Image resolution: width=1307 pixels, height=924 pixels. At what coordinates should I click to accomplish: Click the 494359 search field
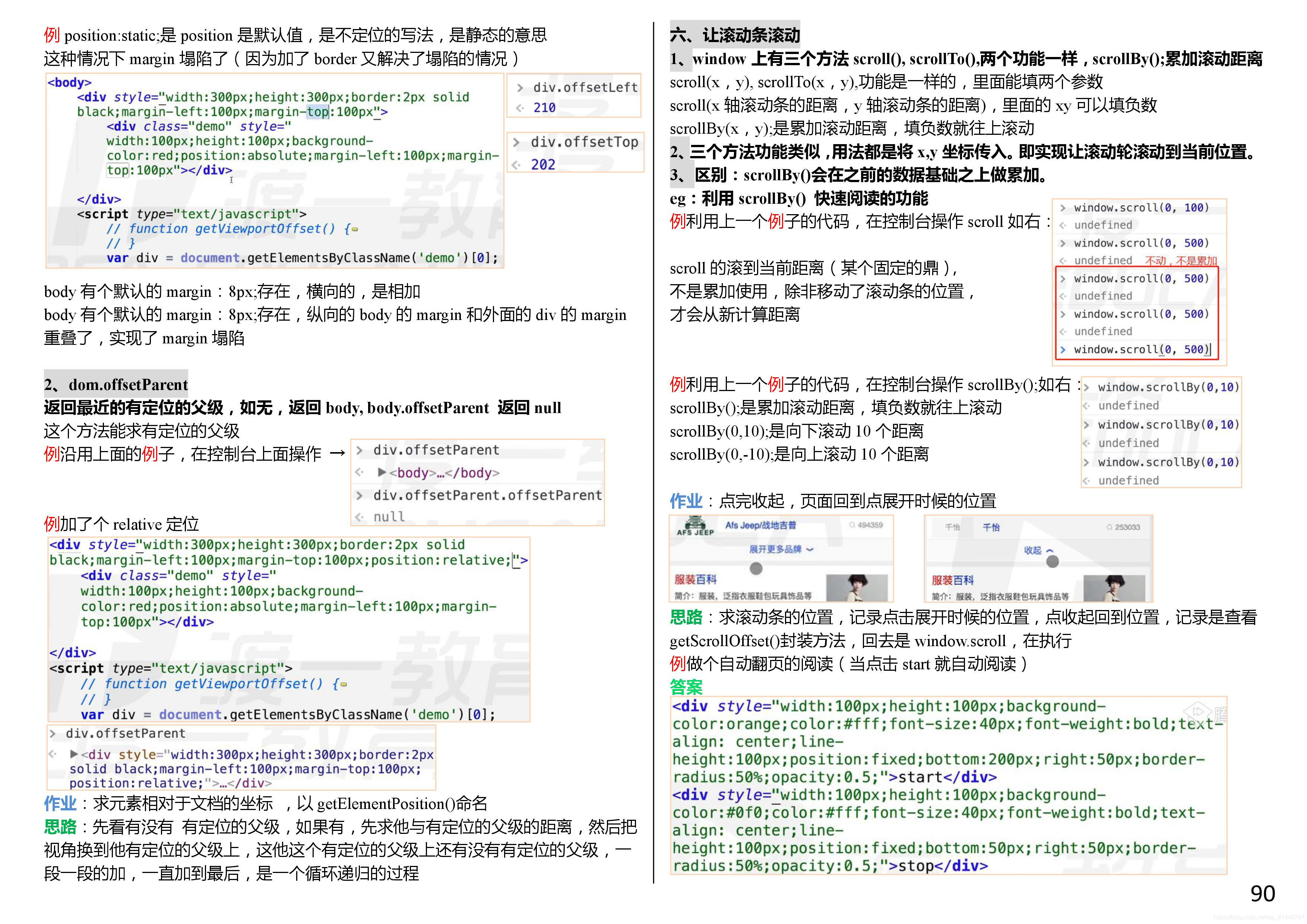[x=866, y=525]
